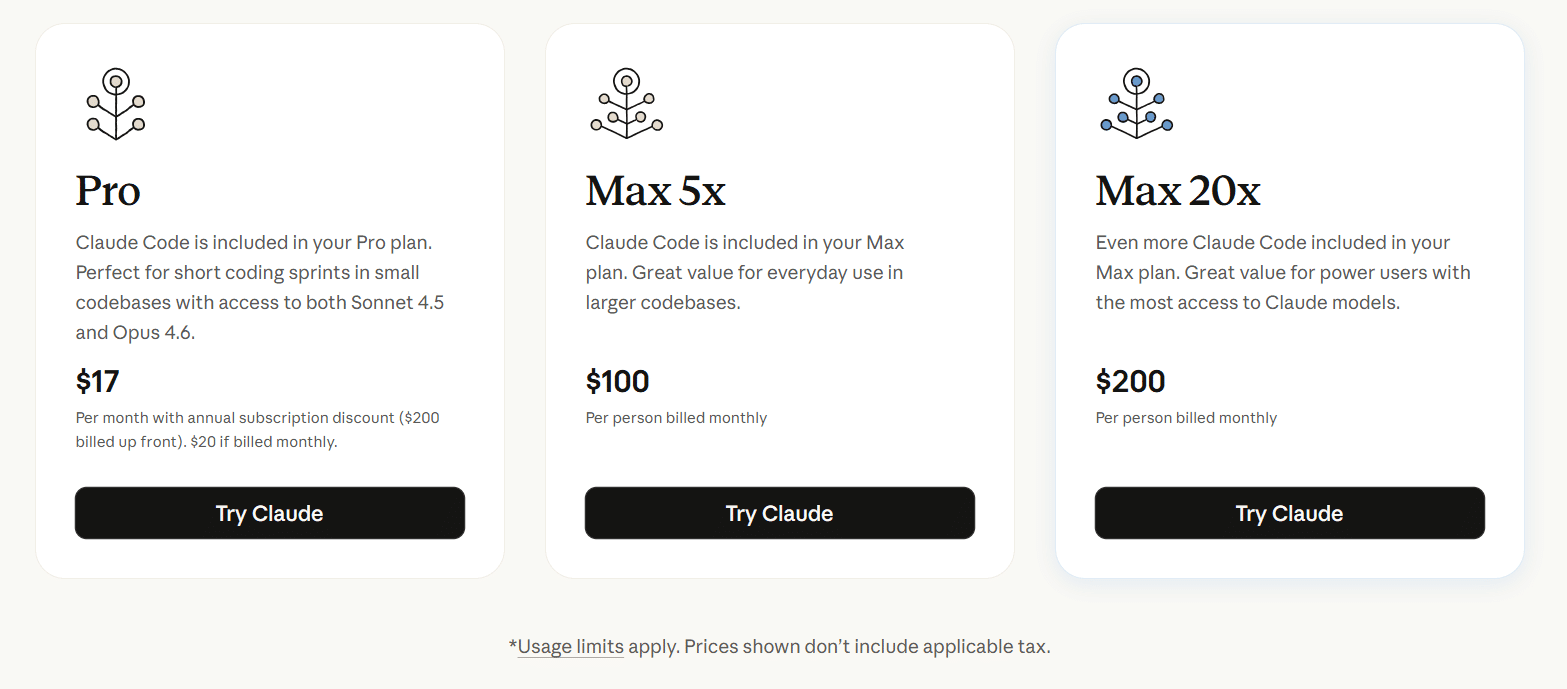Image resolution: width=1567 pixels, height=689 pixels.
Task: Click the Max 5x plan branch icon
Action: click(x=627, y=103)
